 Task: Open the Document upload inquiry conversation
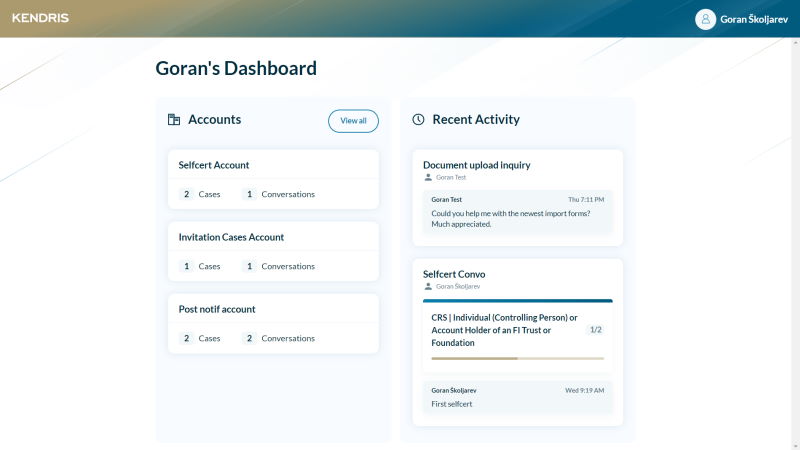click(x=476, y=165)
